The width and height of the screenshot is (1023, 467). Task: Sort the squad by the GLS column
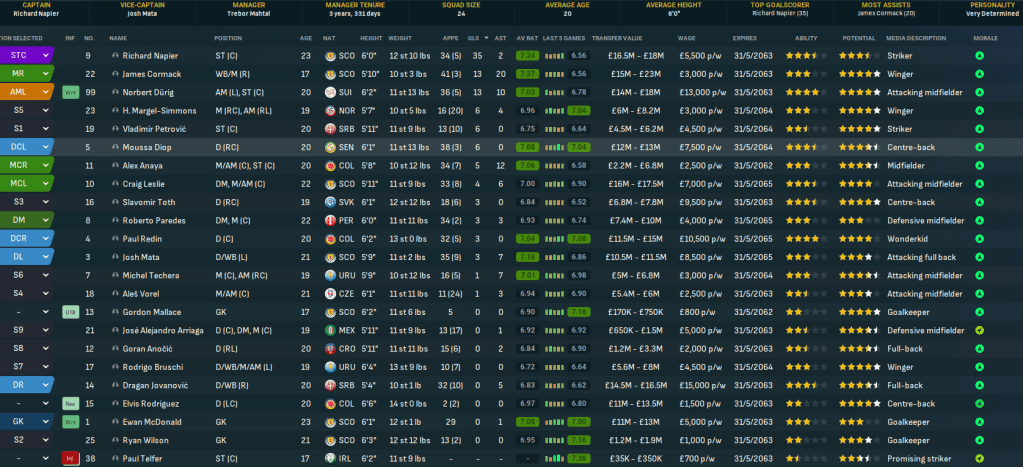point(475,37)
